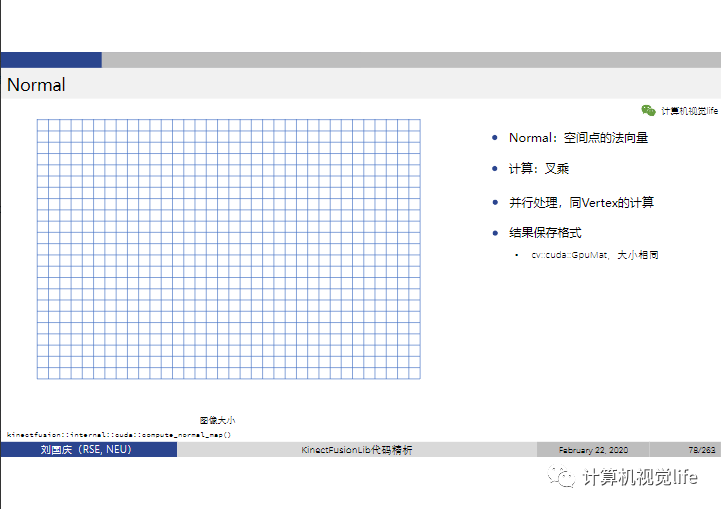
Task: Select bullet "Normal: 空间点的法向量"
Action: pos(578,137)
